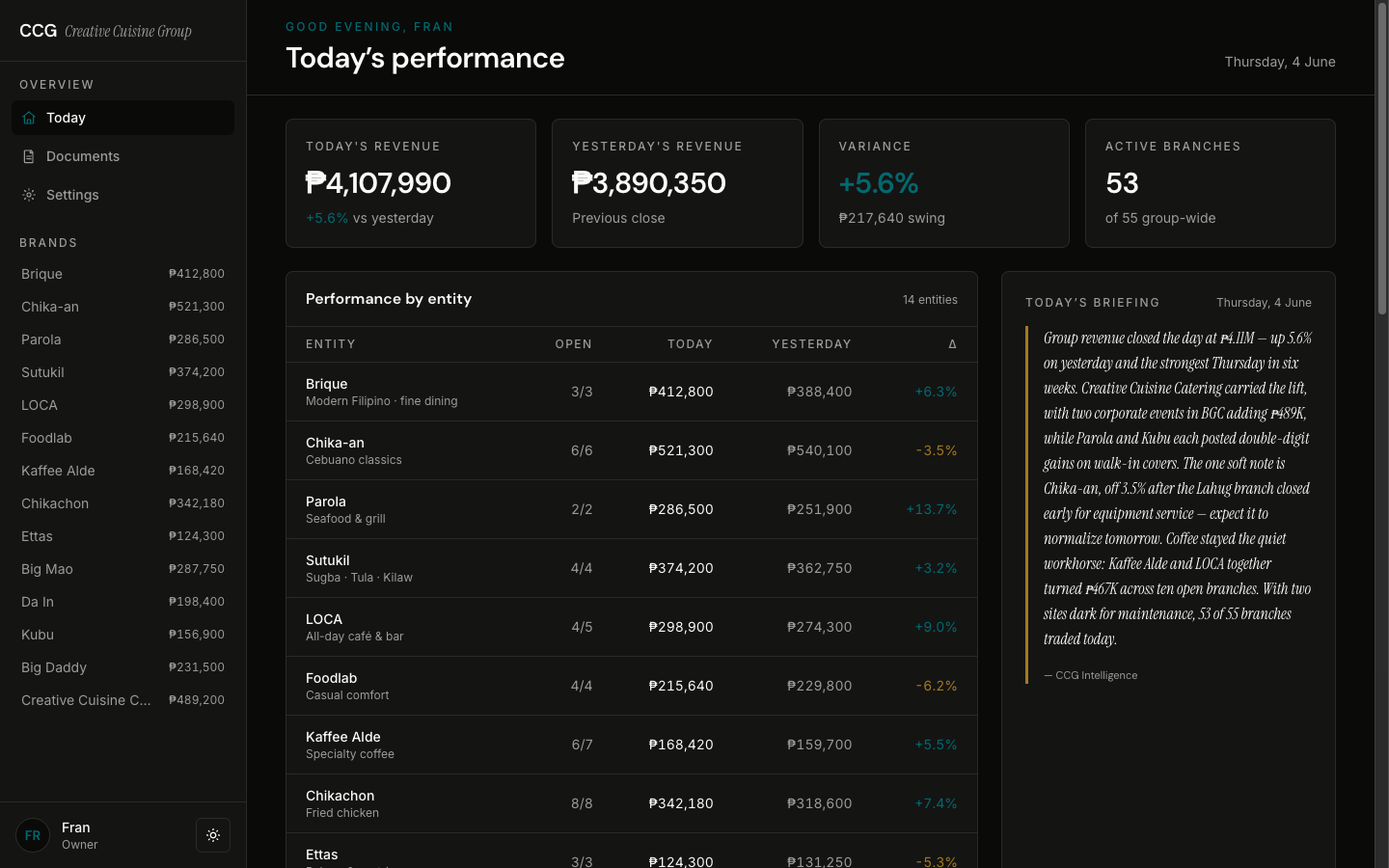1389x868 pixels.
Task: Click Parola row in performance table
Action: pyautogui.click(x=632, y=509)
